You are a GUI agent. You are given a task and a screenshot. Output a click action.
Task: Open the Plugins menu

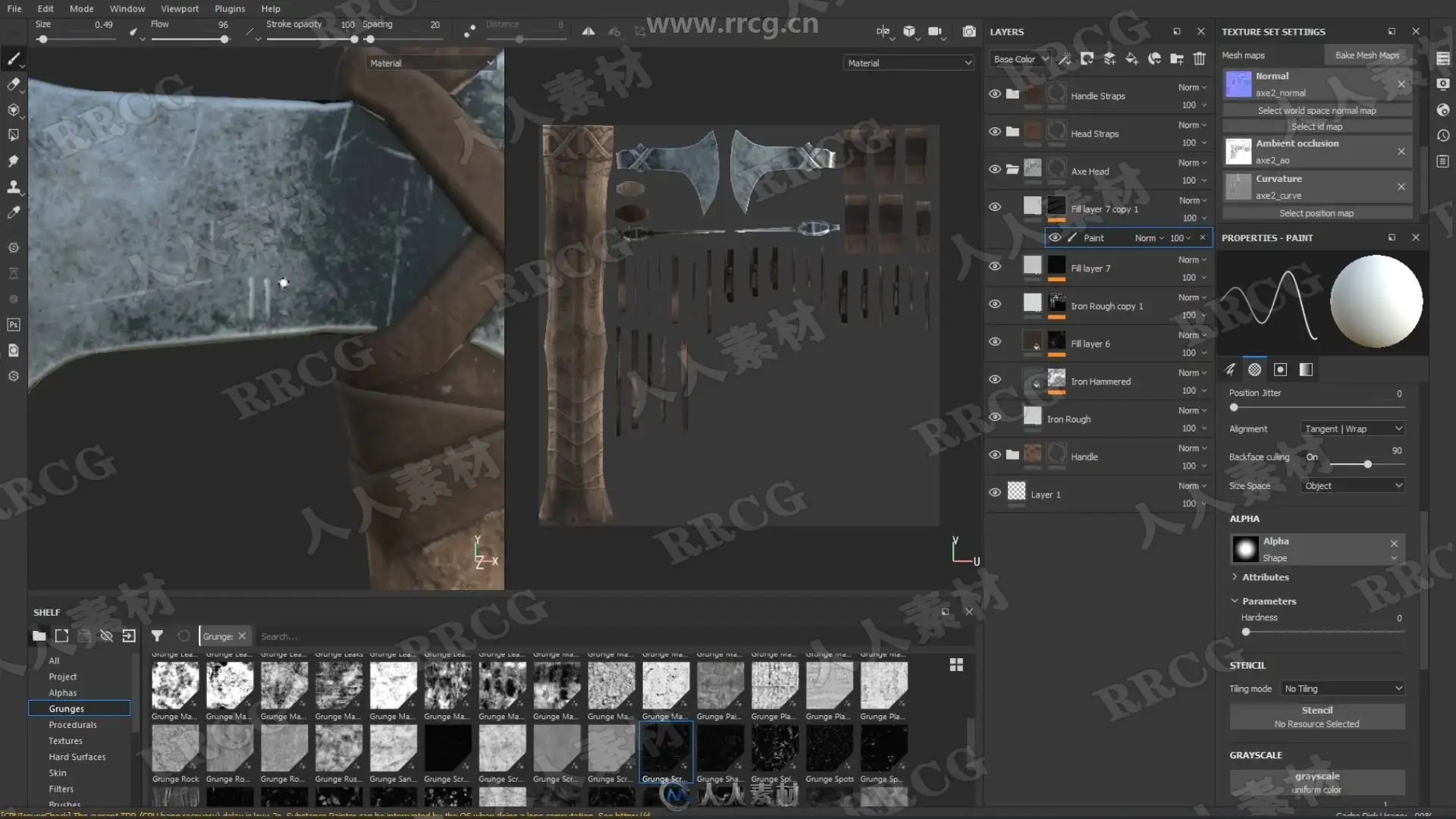pos(230,8)
